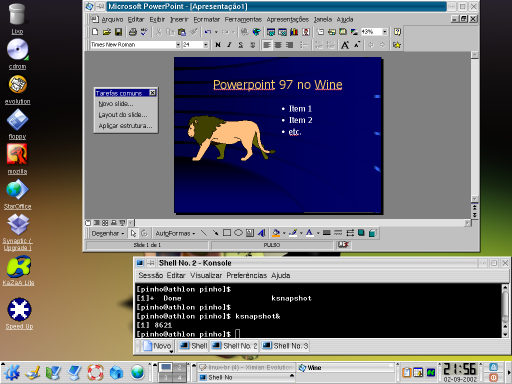512x384 pixels.
Task: Apply fill color paint bucket
Action: point(276,233)
